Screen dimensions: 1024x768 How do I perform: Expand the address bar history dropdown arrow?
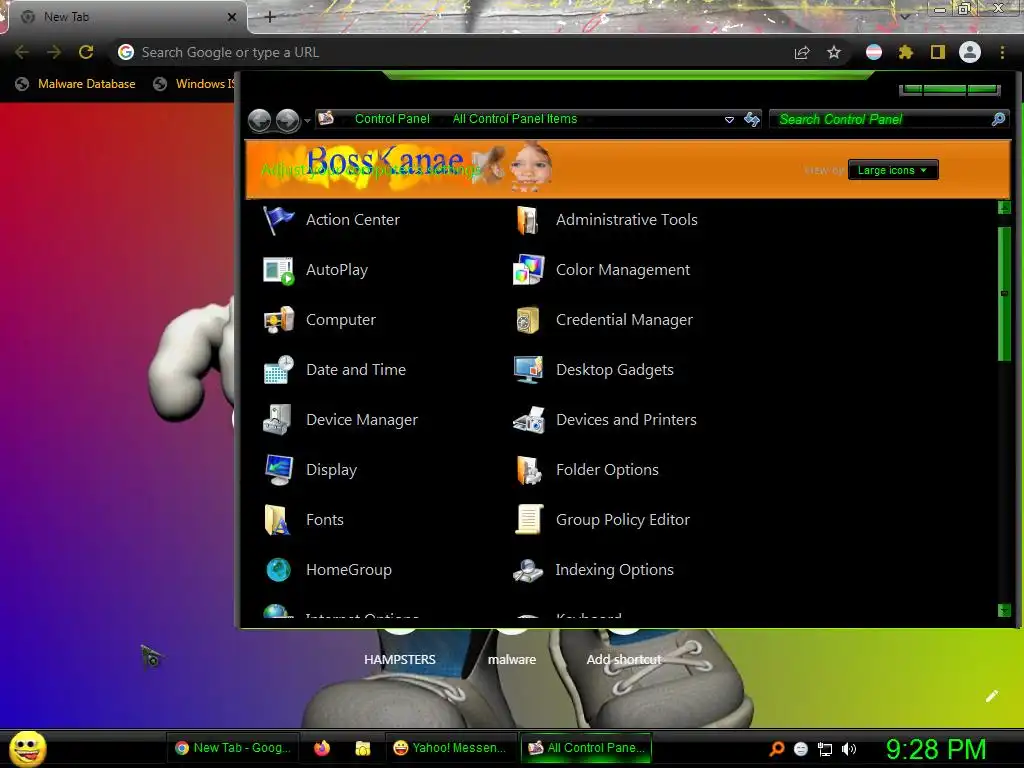coord(729,120)
